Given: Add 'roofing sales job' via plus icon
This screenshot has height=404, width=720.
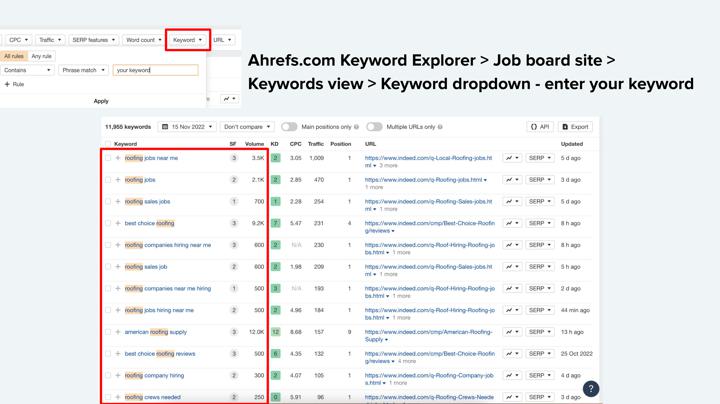Looking at the screenshot, I should click(118, 267).
